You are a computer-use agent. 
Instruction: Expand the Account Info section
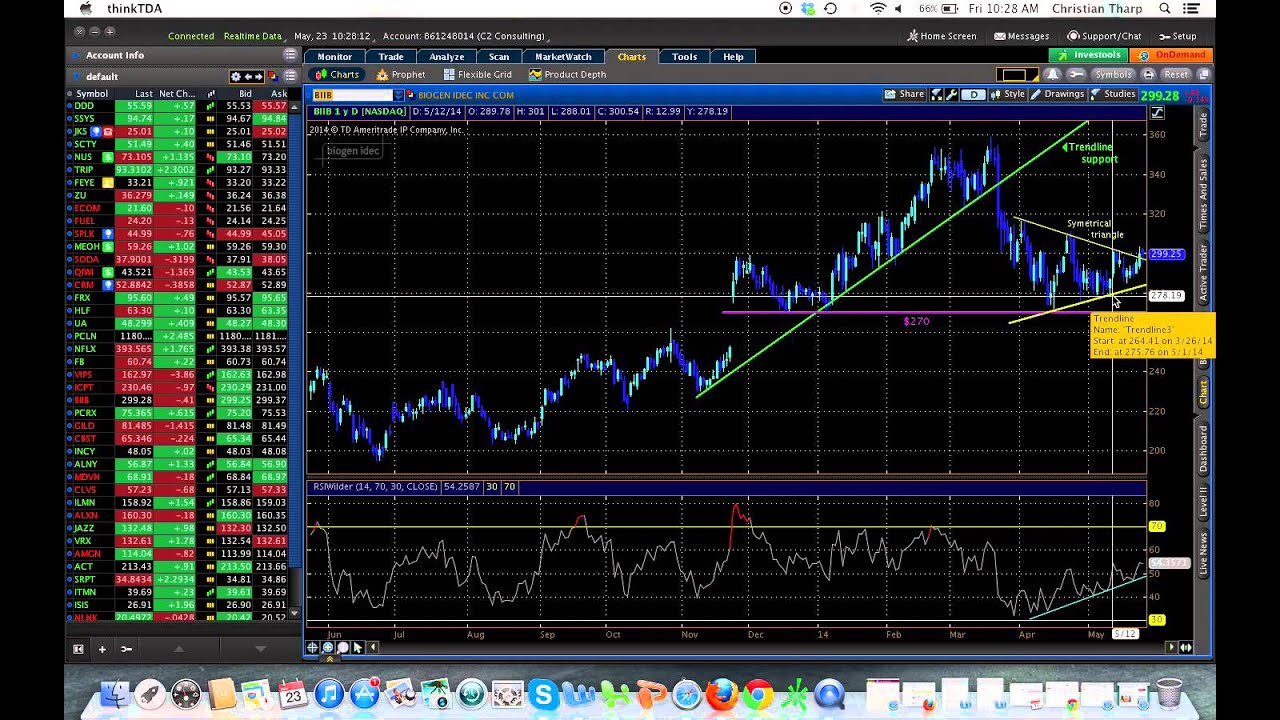point(75,55)
